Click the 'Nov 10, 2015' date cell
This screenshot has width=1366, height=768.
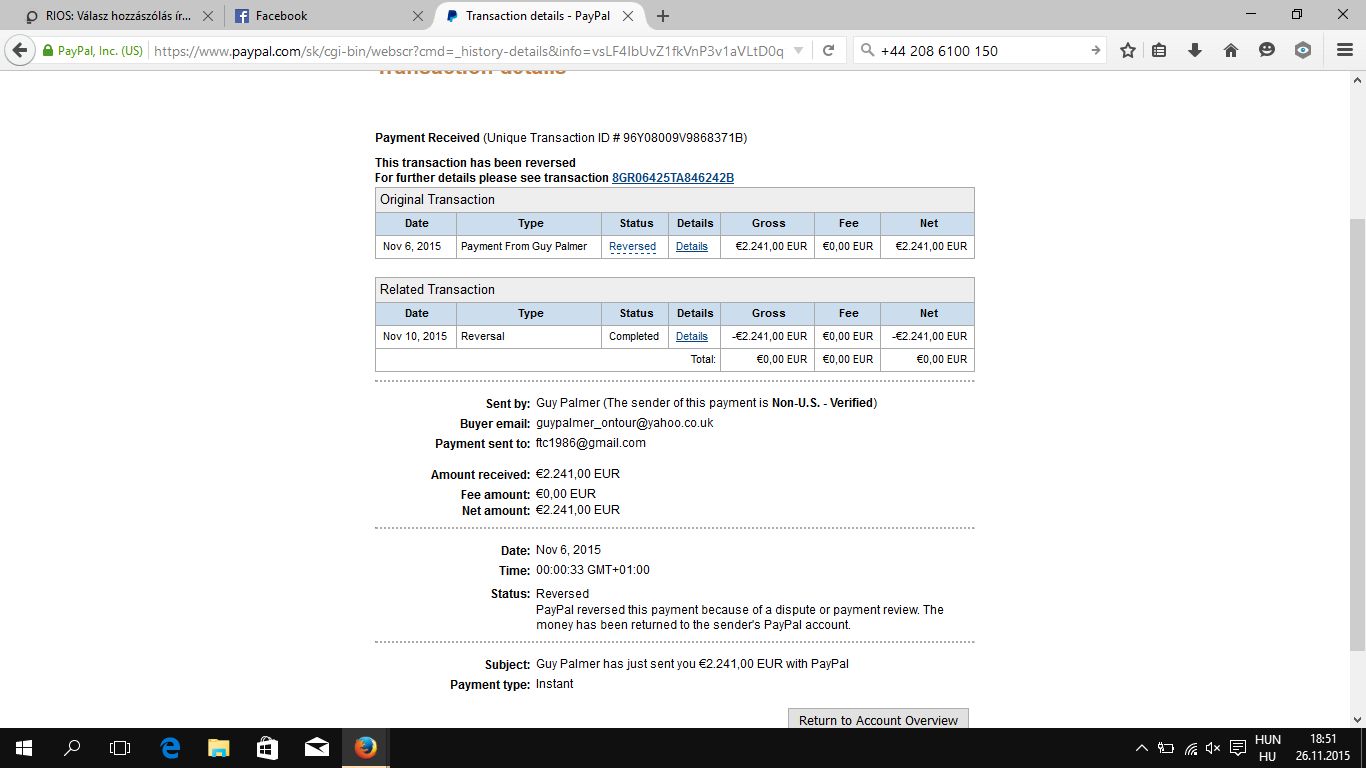[x=415, y=336]
